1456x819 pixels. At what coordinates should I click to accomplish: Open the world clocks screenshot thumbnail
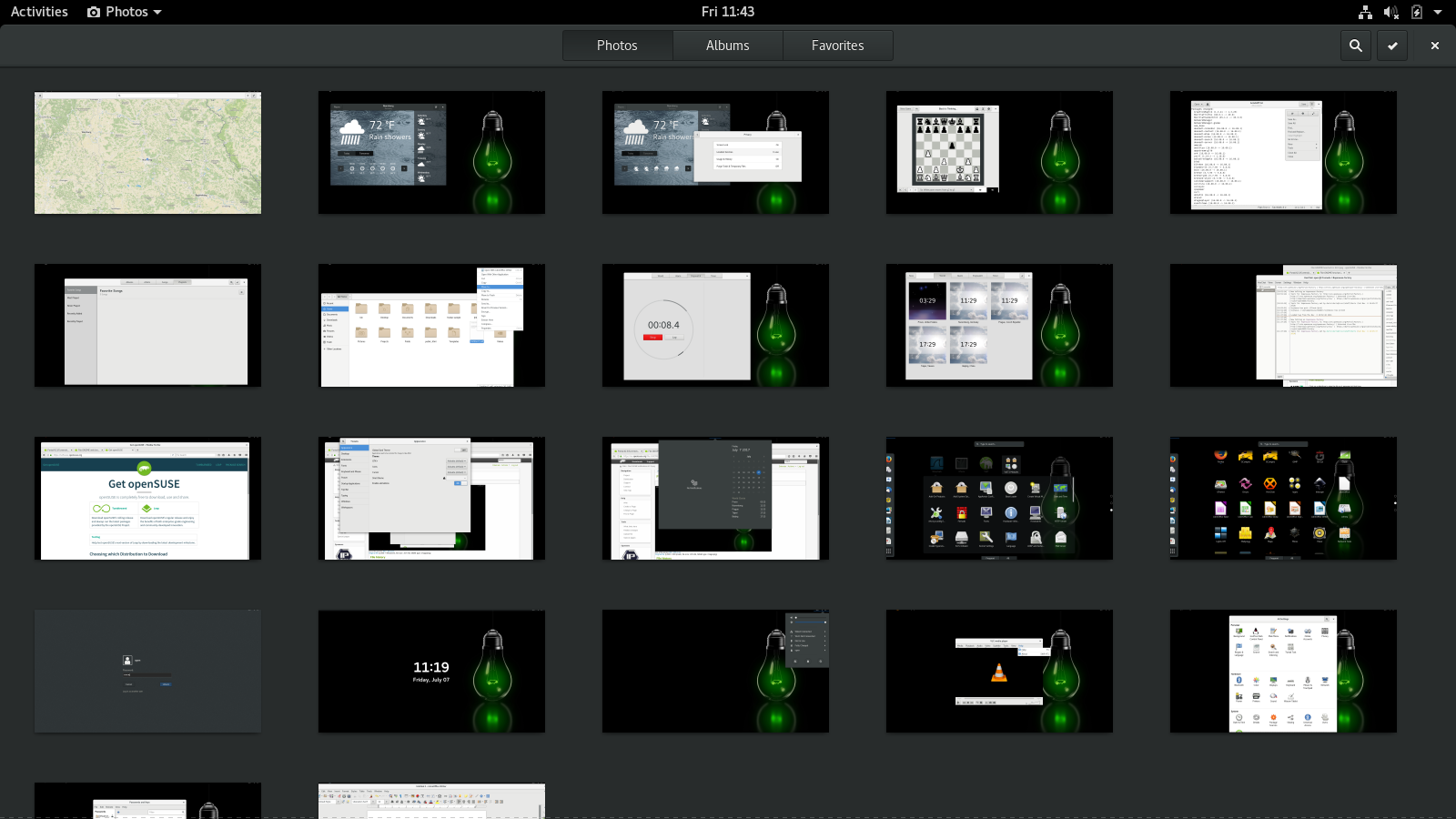(x=999, y=326)
